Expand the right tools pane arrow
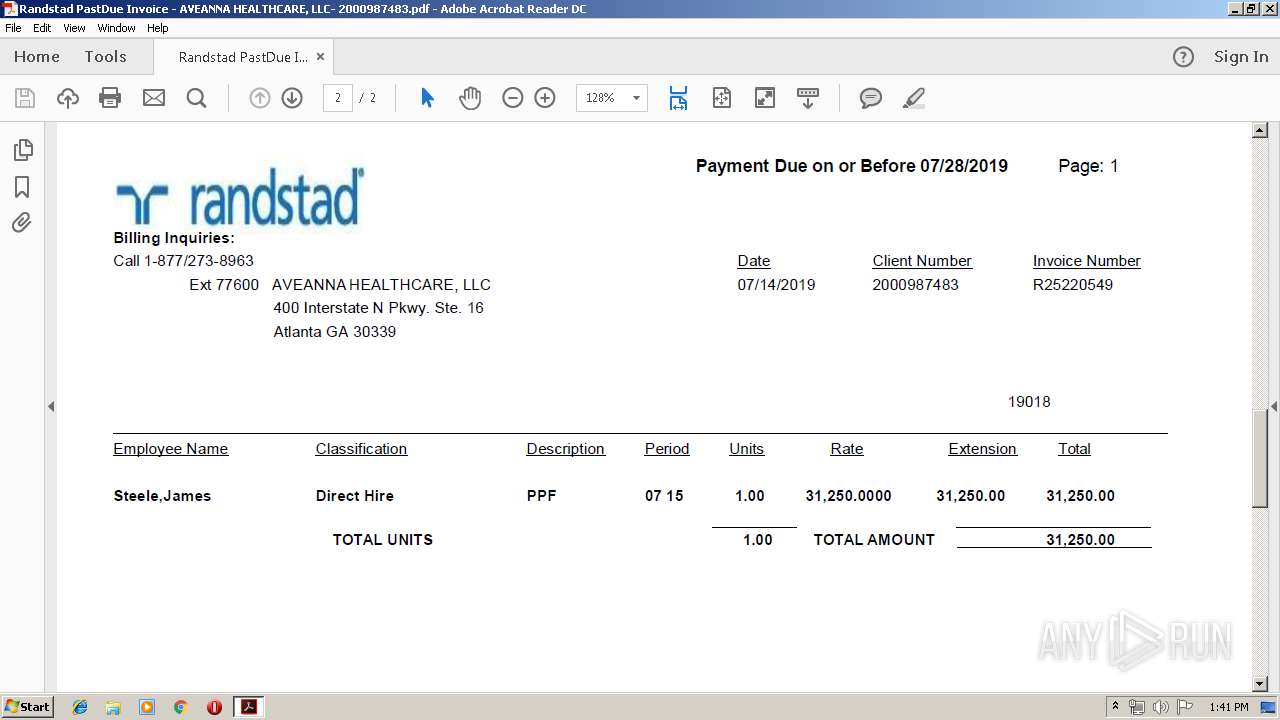The width and height of the screenshot is (1280, 720). (x=1274, y=406)
